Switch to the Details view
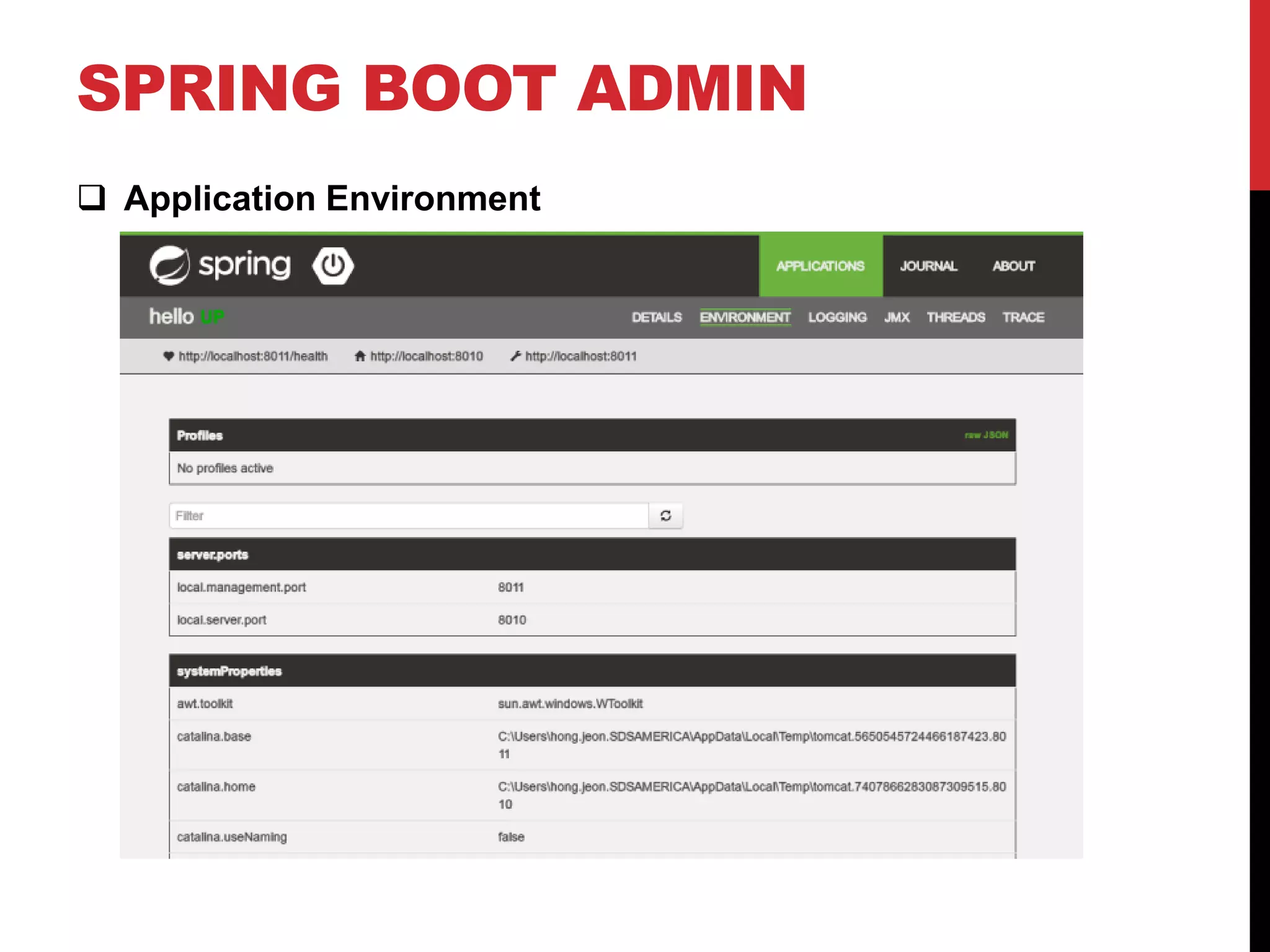Image resolution: width=1270 pixels, height=952 pixels. point(656,317)
